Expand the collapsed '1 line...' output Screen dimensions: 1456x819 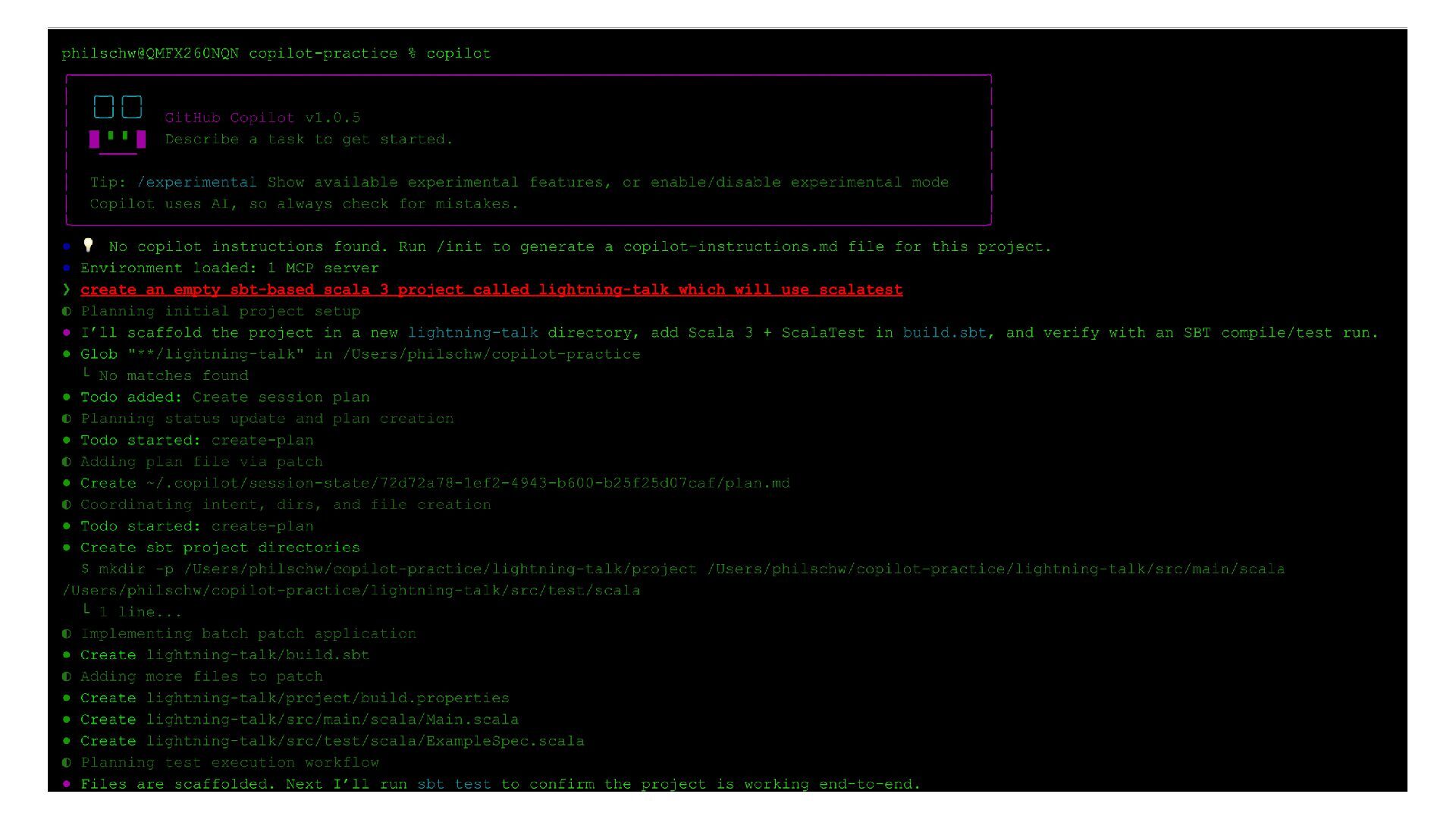point(140,612)
